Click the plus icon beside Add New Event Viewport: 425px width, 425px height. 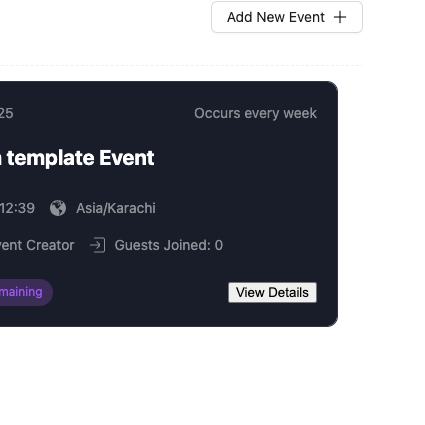point(340,17)
